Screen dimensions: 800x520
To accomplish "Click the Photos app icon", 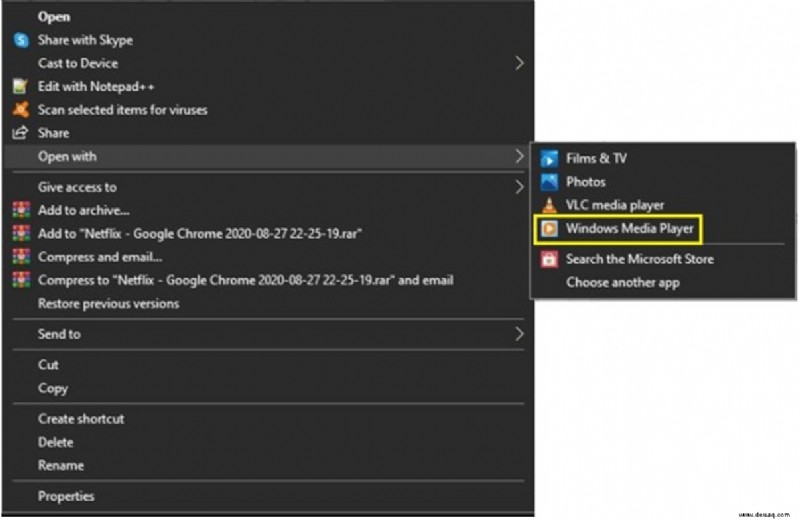I will (x=549, y=182).
